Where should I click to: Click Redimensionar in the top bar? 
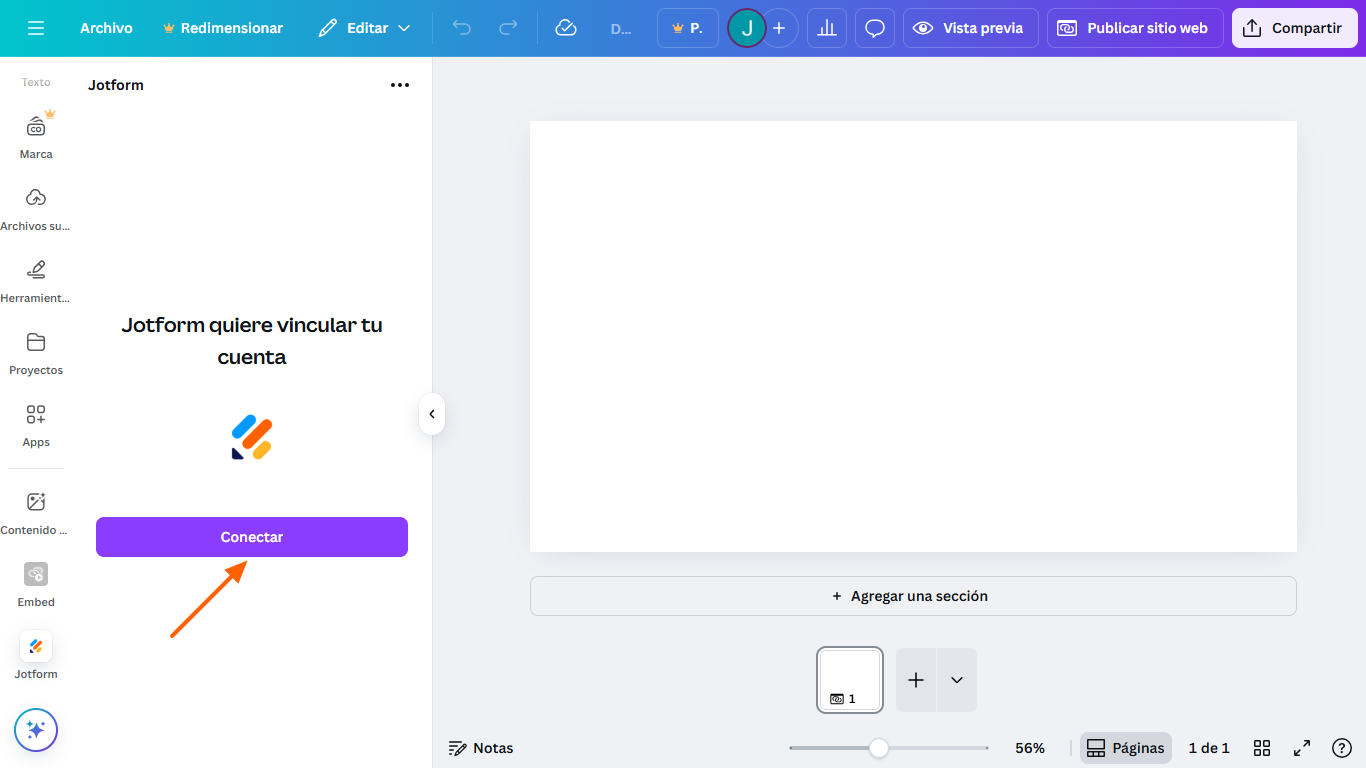(x=223, y=28)
